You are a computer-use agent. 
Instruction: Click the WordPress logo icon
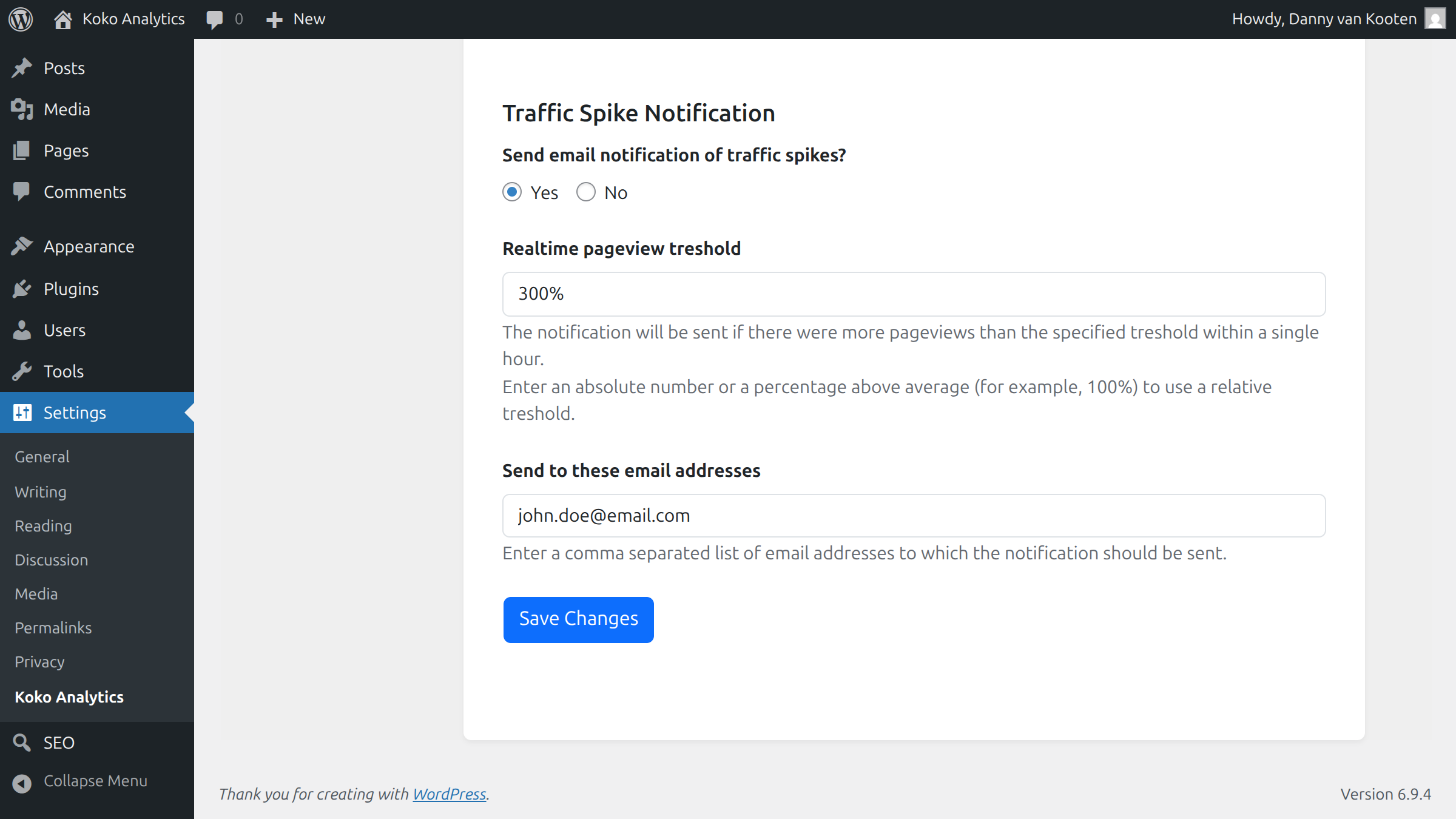tap(21, 19)
